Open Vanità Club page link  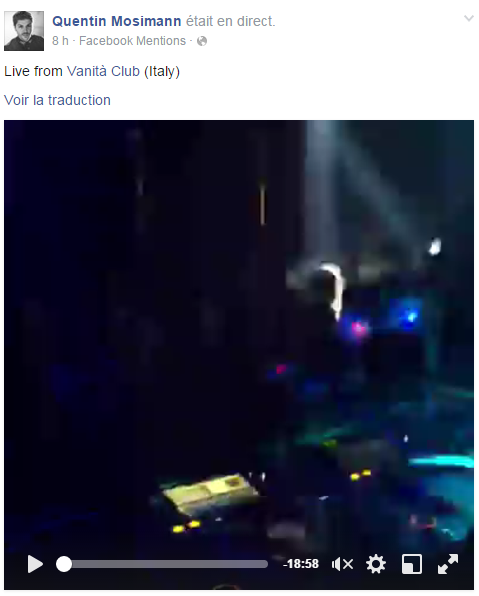(103, 71)
